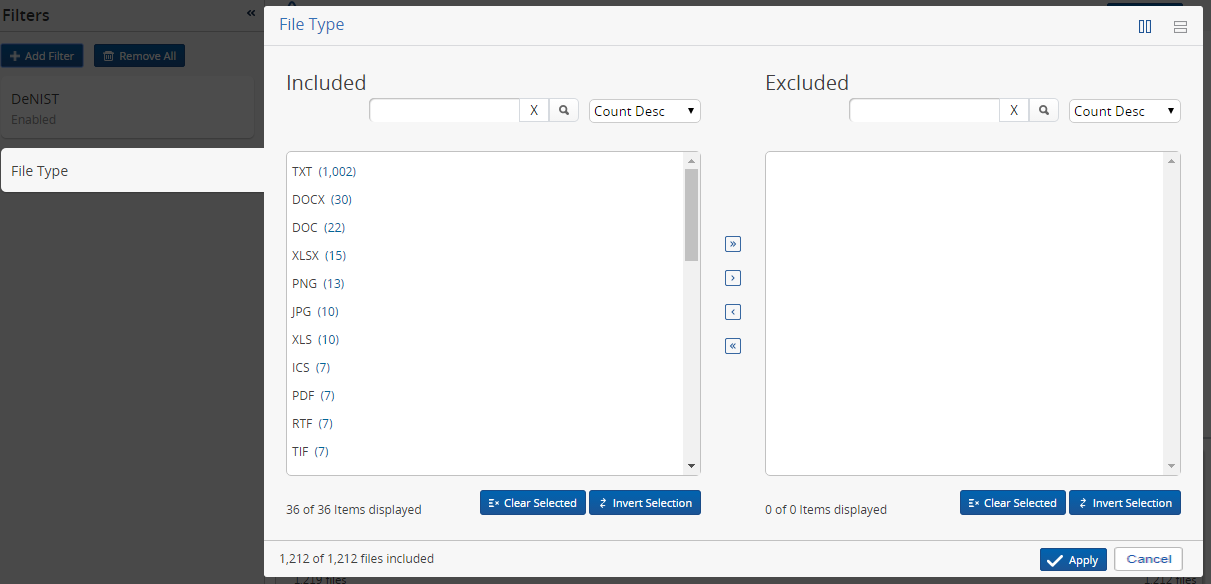1211x584 pixels.
Task: Clear Selected in the Excluded list
Action: tap(1013, 502)
